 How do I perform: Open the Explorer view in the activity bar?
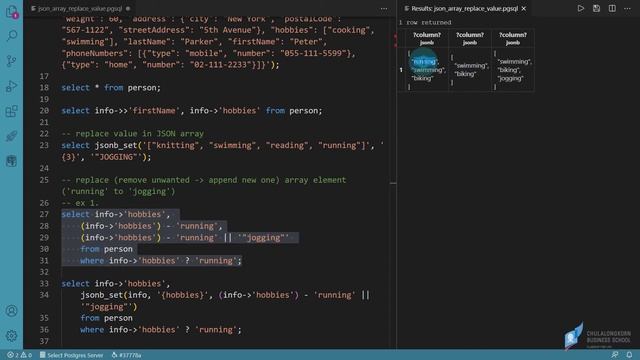[x=11, y=11]
